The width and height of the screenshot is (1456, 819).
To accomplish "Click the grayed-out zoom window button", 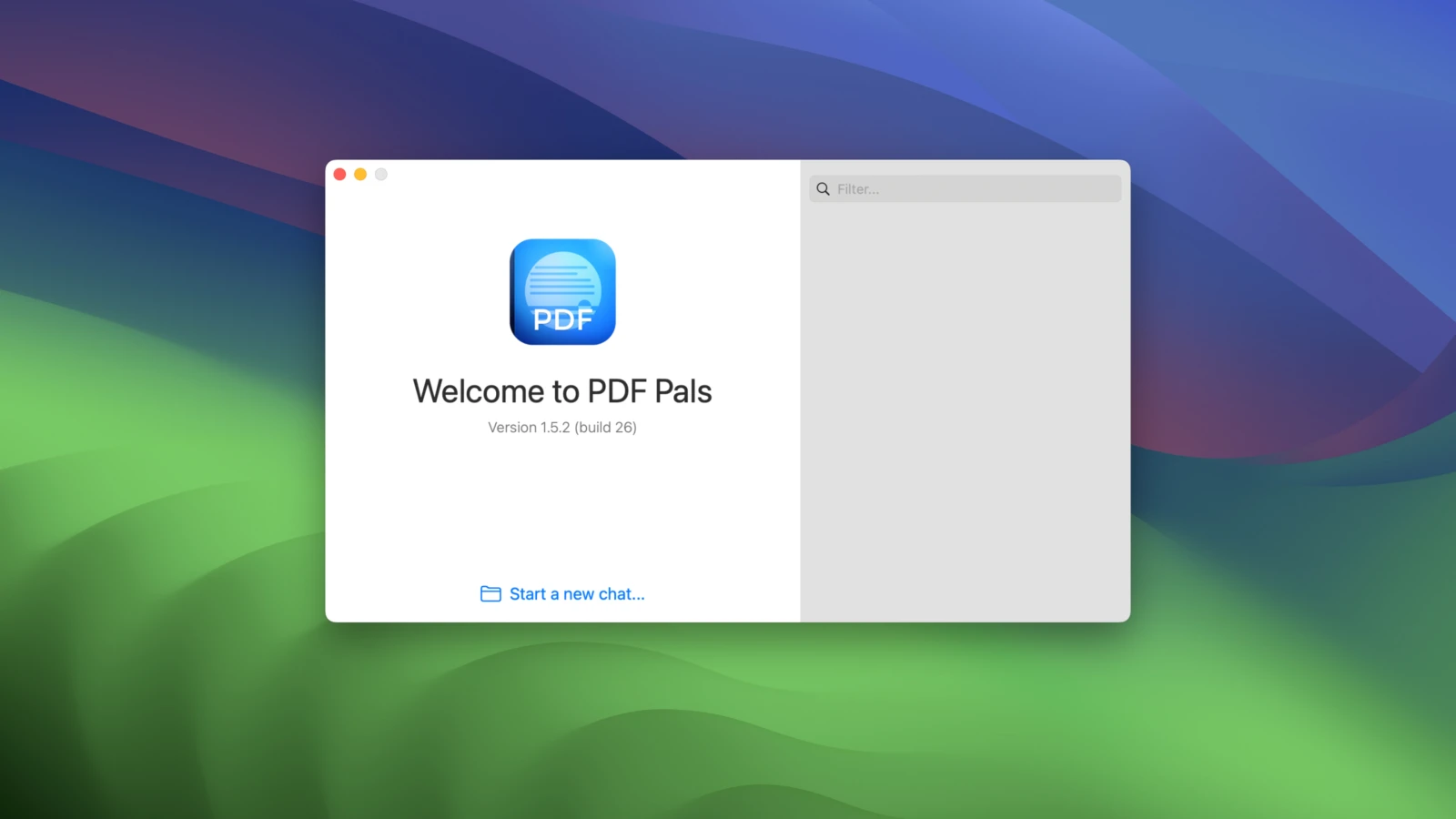I will pyautogui.click(x=381, y=175).
